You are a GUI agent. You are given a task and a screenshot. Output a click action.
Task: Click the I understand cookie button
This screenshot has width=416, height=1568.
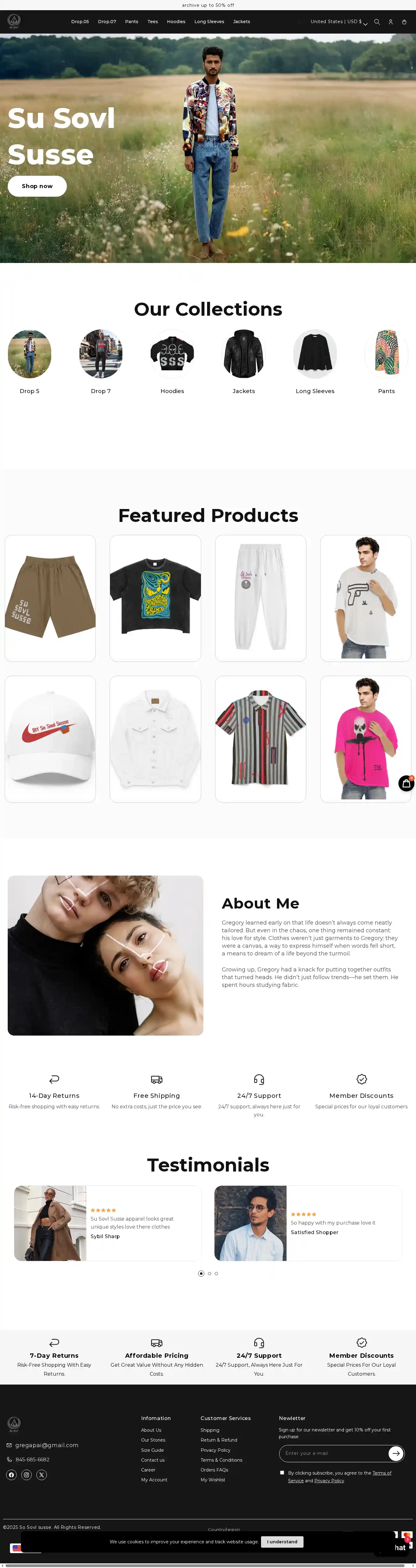coord(282,1542)
